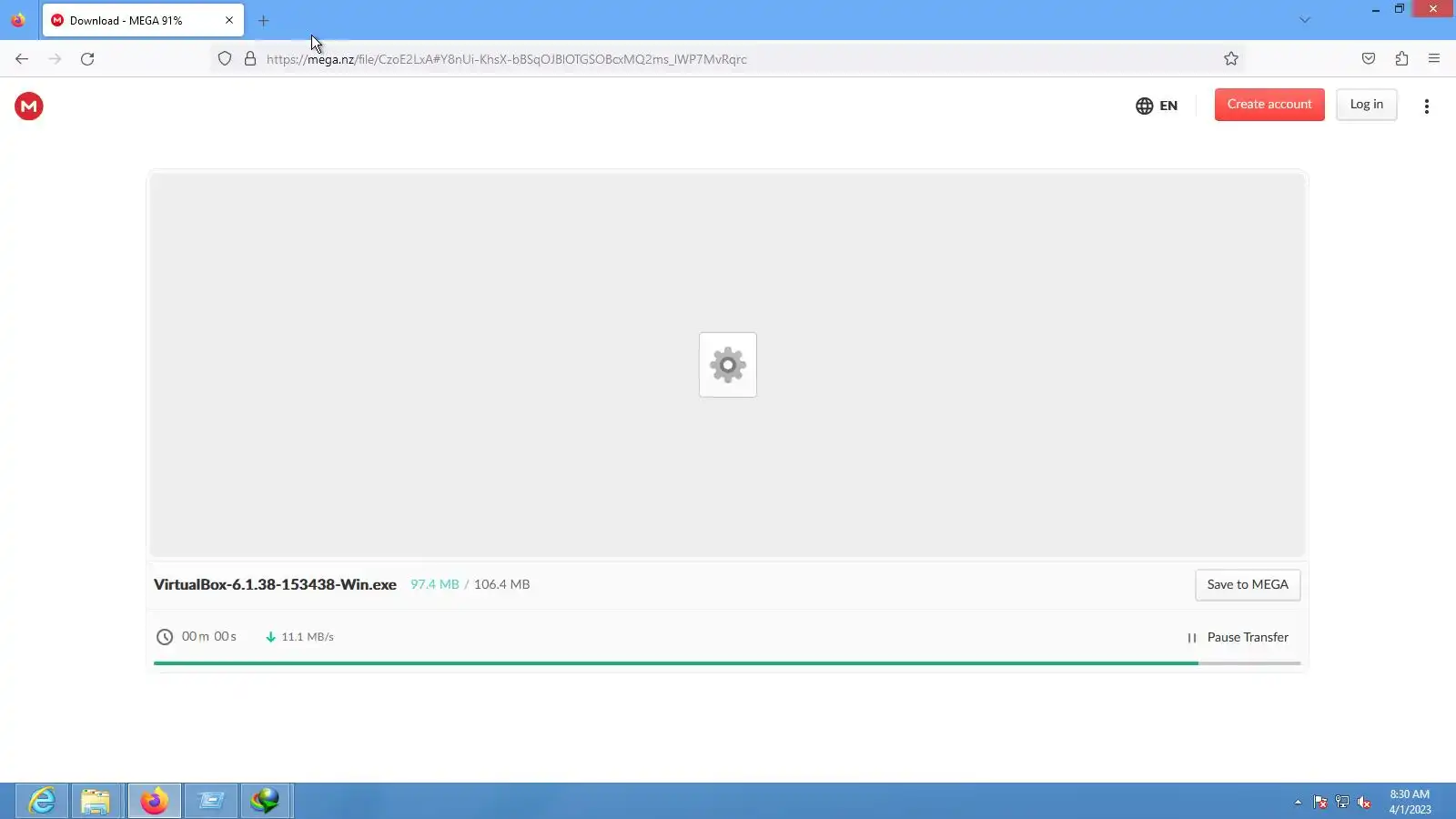Click the clock remaining-time icon

(165, 637)
